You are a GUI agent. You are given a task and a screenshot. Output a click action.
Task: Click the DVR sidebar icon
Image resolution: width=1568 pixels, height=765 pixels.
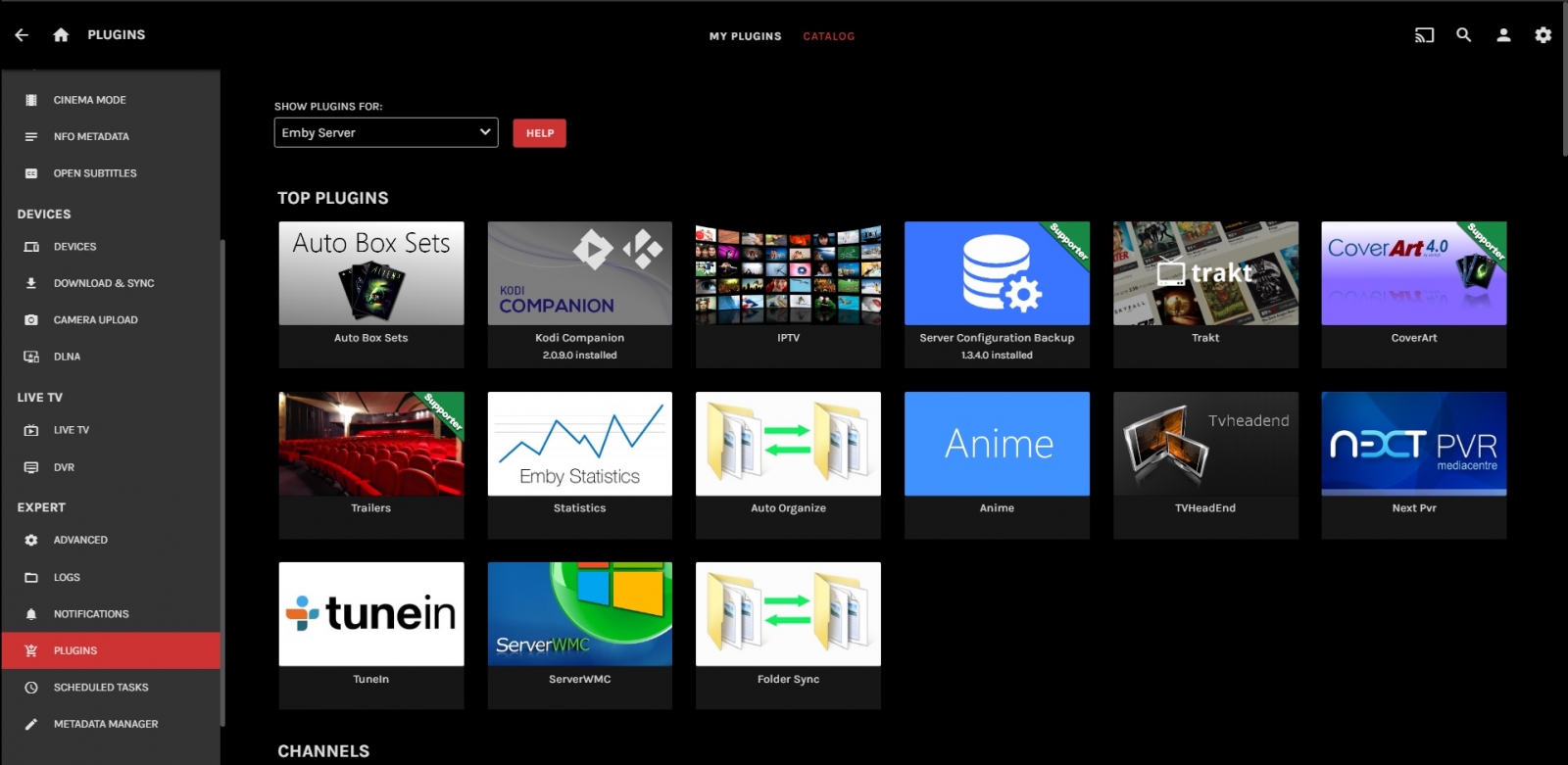[x=31, y=467]
